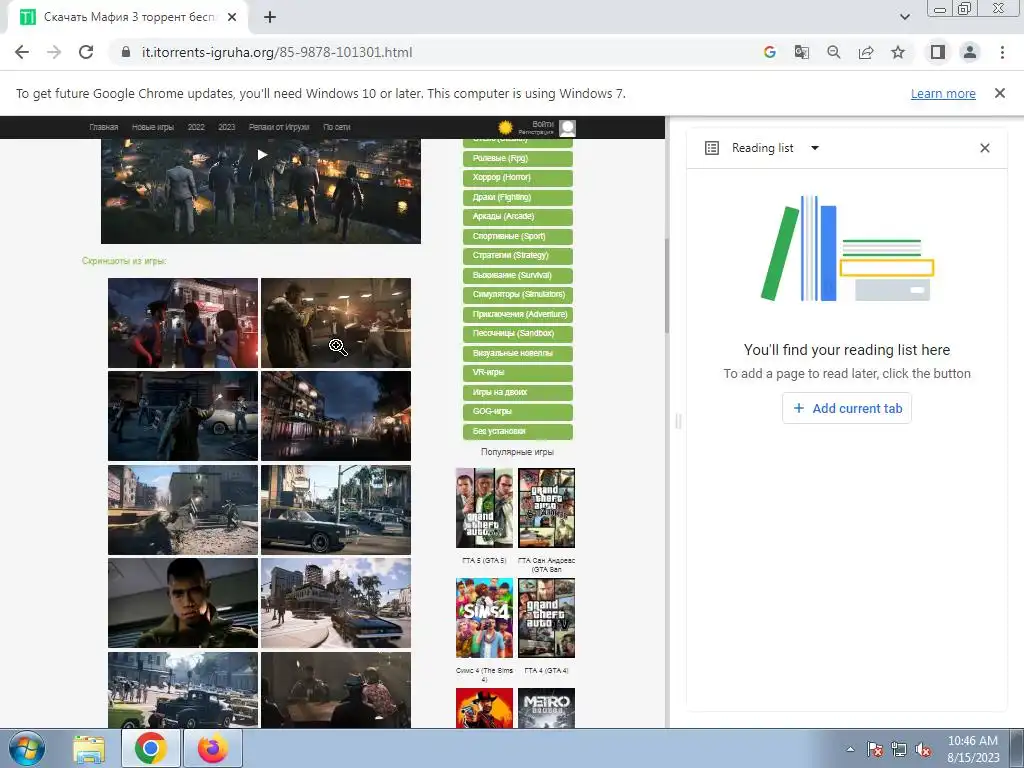Open the Reading list dropdown
1024x768 pixels.
click(814, 148)
